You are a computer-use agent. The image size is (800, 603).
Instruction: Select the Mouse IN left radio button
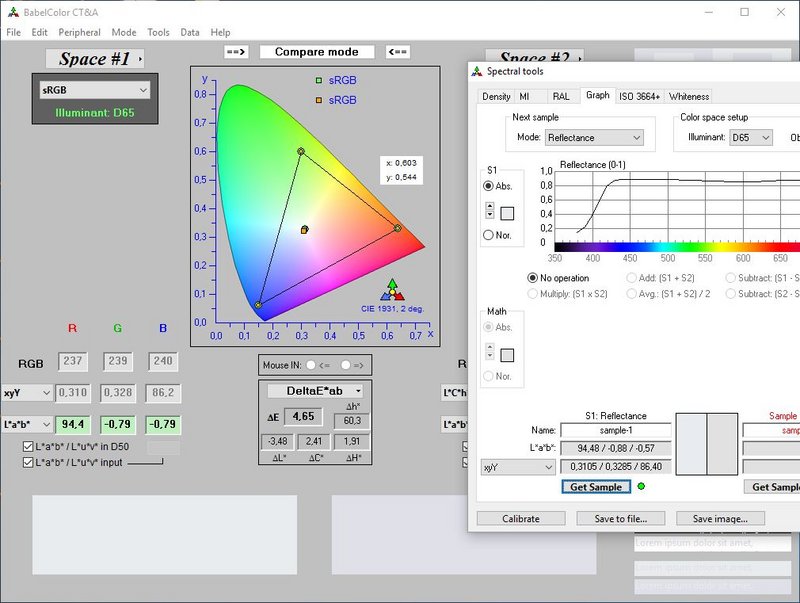311,365
